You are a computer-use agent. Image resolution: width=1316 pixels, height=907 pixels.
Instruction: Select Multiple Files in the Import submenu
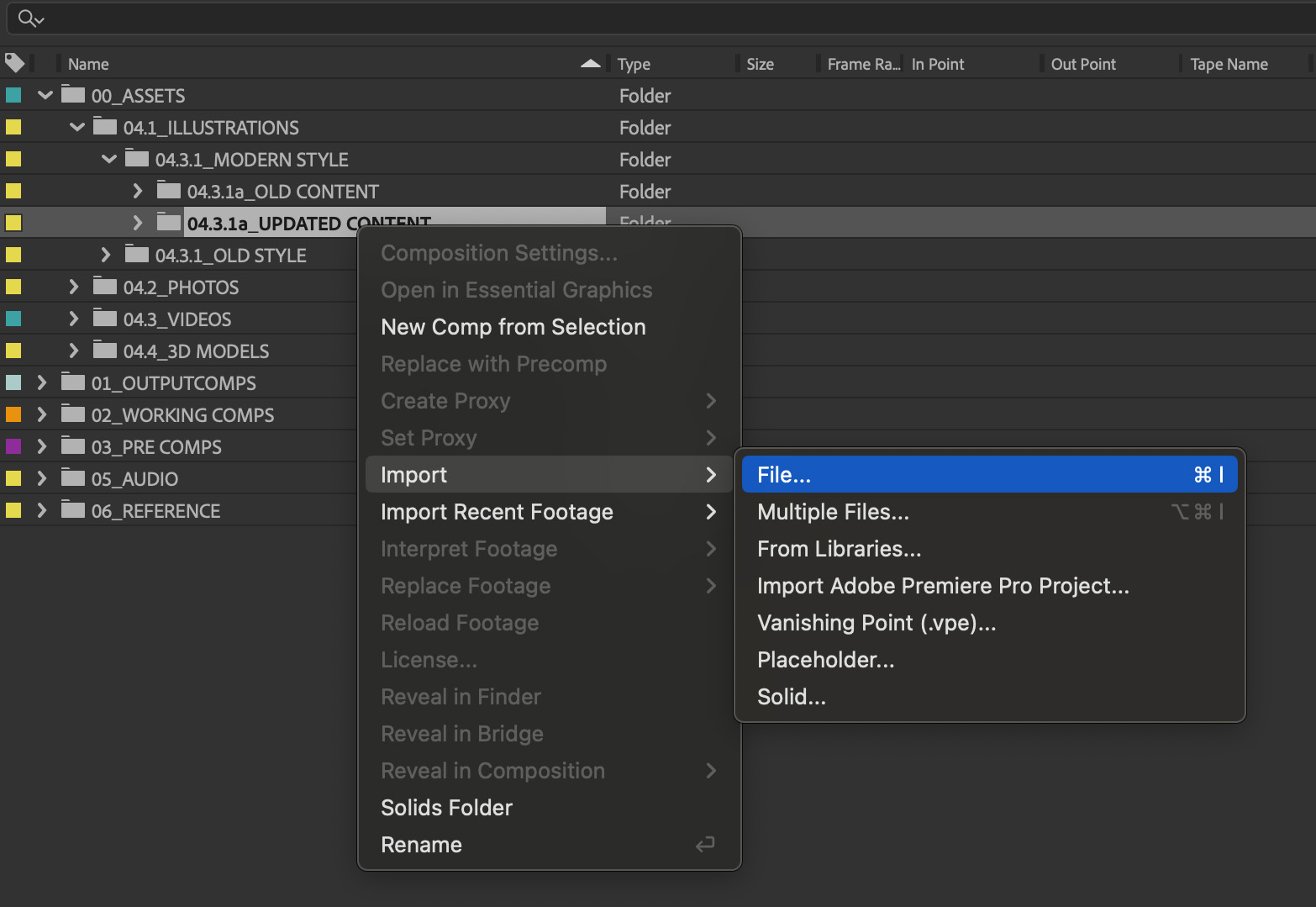pyautogui.click(x=833, y=511)
